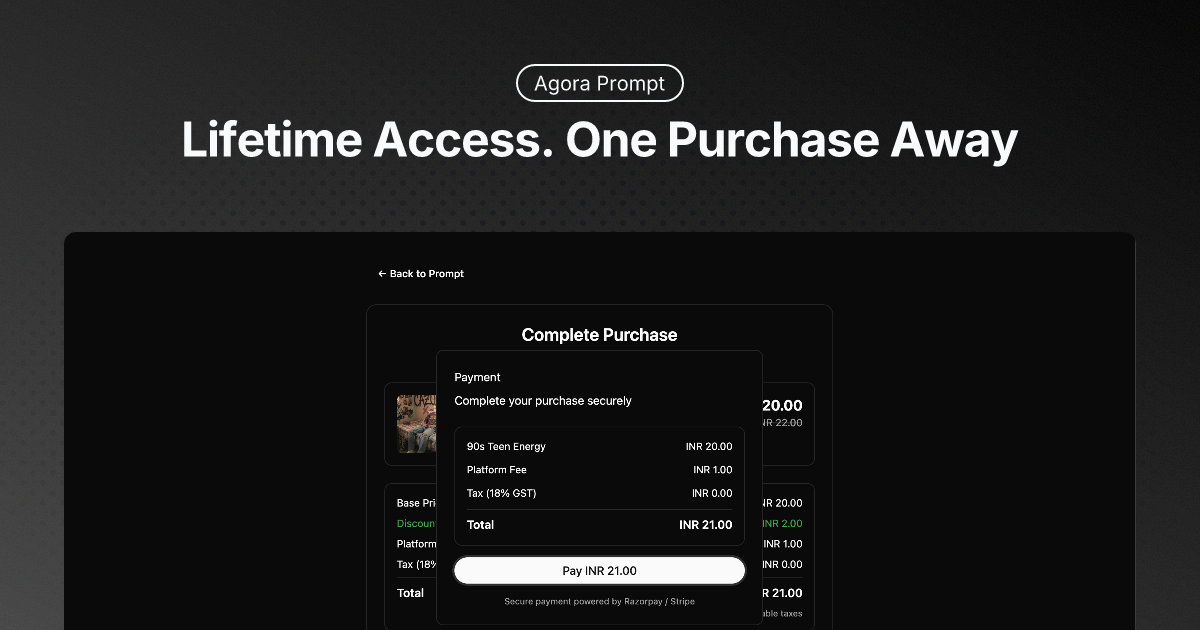Click the Agora Prompt pill badge
Viewport: 1200px width, 630px height.
tap(599, 84)
